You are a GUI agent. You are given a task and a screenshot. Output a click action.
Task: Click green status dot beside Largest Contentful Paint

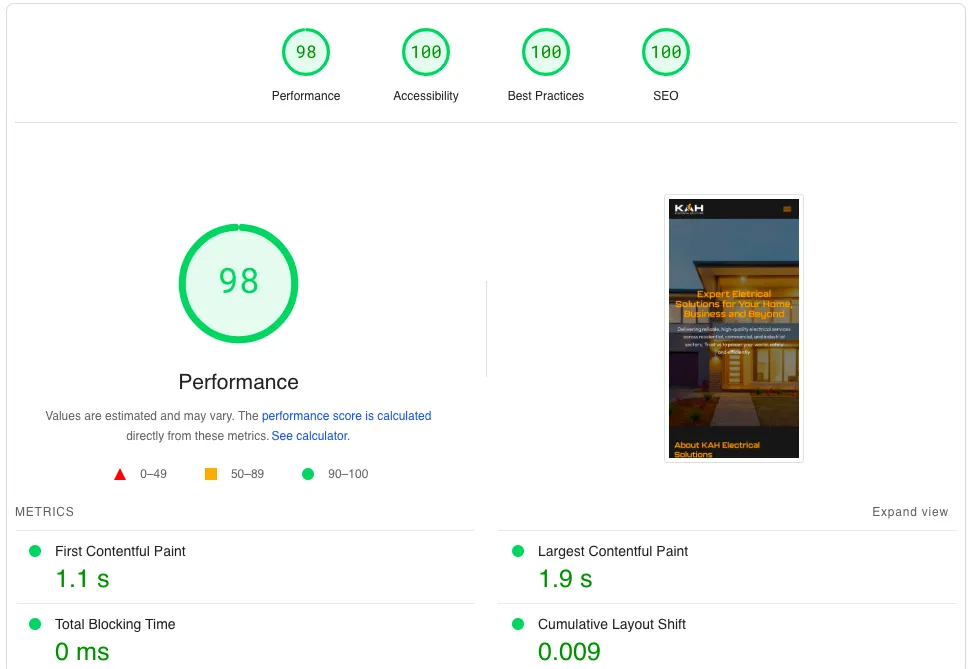(518, 551)
